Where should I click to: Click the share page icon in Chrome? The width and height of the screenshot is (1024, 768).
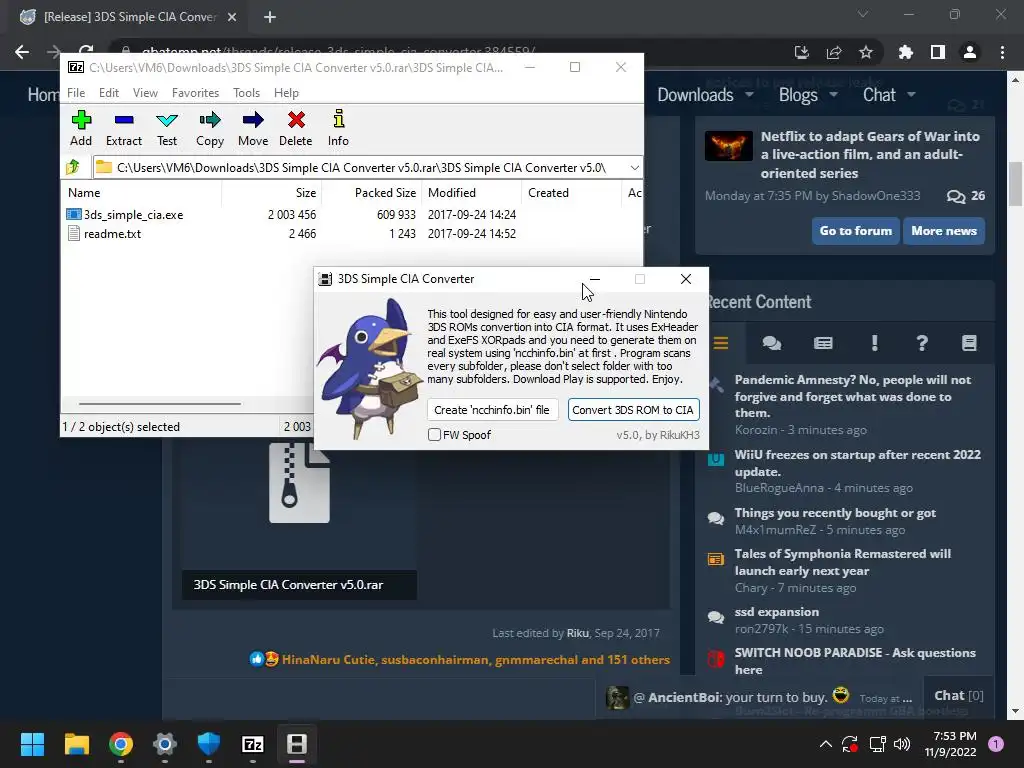(833, 52)
